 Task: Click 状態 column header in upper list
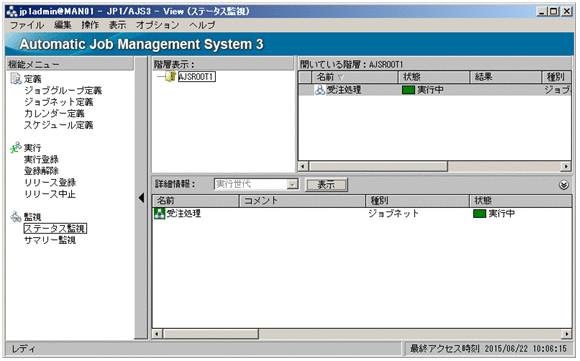(x=434, y=77)
